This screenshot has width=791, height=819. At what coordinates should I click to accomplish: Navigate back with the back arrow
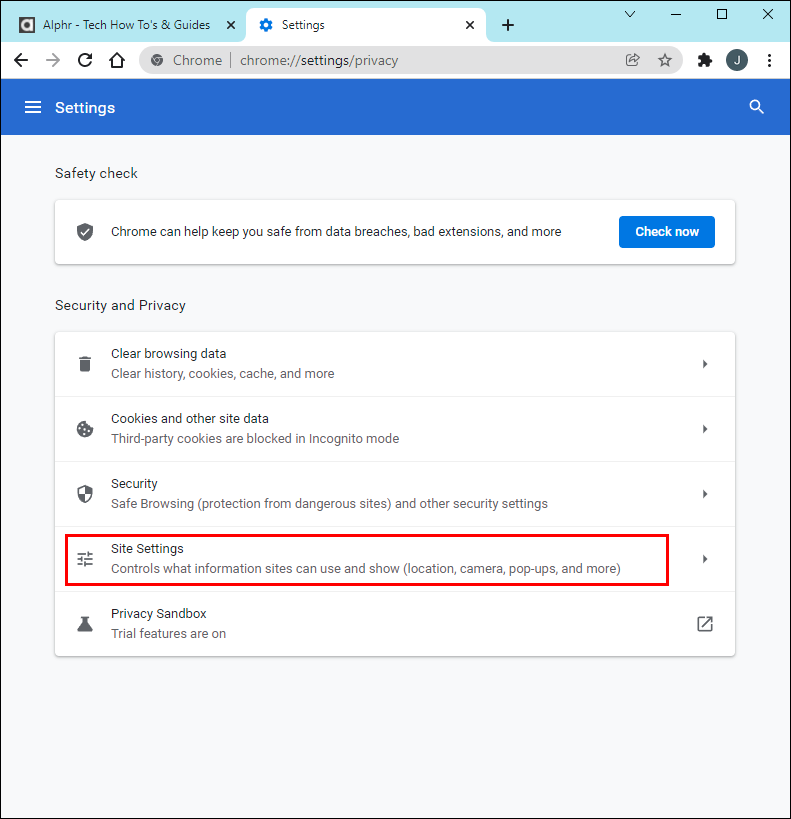(21, 60)
